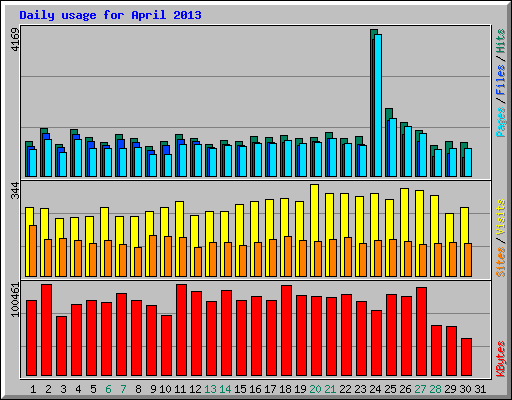Click the red KBytes legend label
This screenshot has height=400, width=512.
[x=500, y=359]
